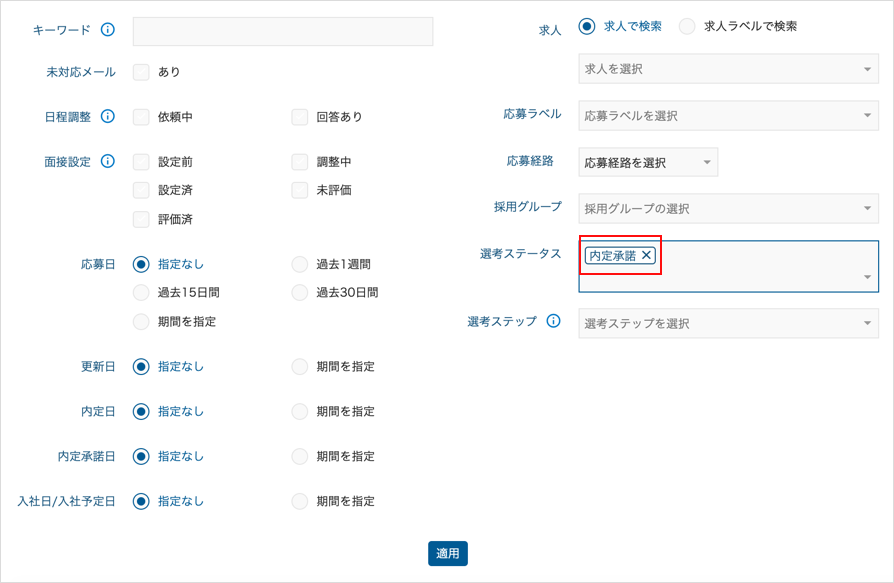This screenshot has width=894, height=583.
Task: Open the 応募ラベルを選択 dropdown
Action: tap(728, 116)
